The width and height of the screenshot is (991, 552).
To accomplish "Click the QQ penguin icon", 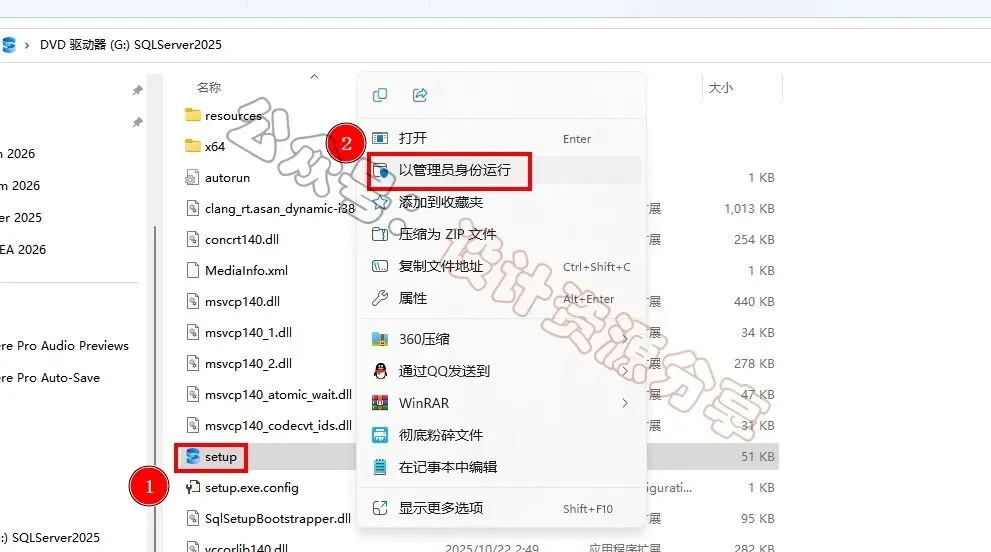I will tap(380, 371).
